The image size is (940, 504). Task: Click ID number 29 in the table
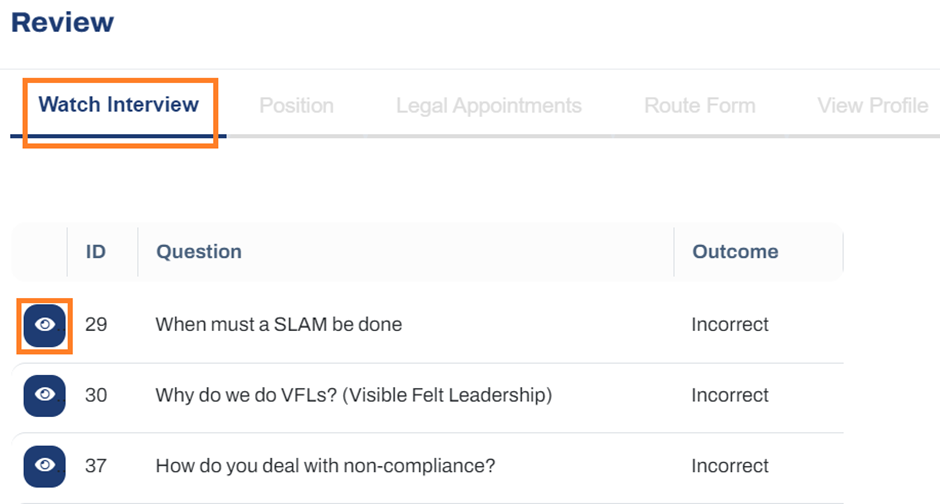click(x=96, y=325)
